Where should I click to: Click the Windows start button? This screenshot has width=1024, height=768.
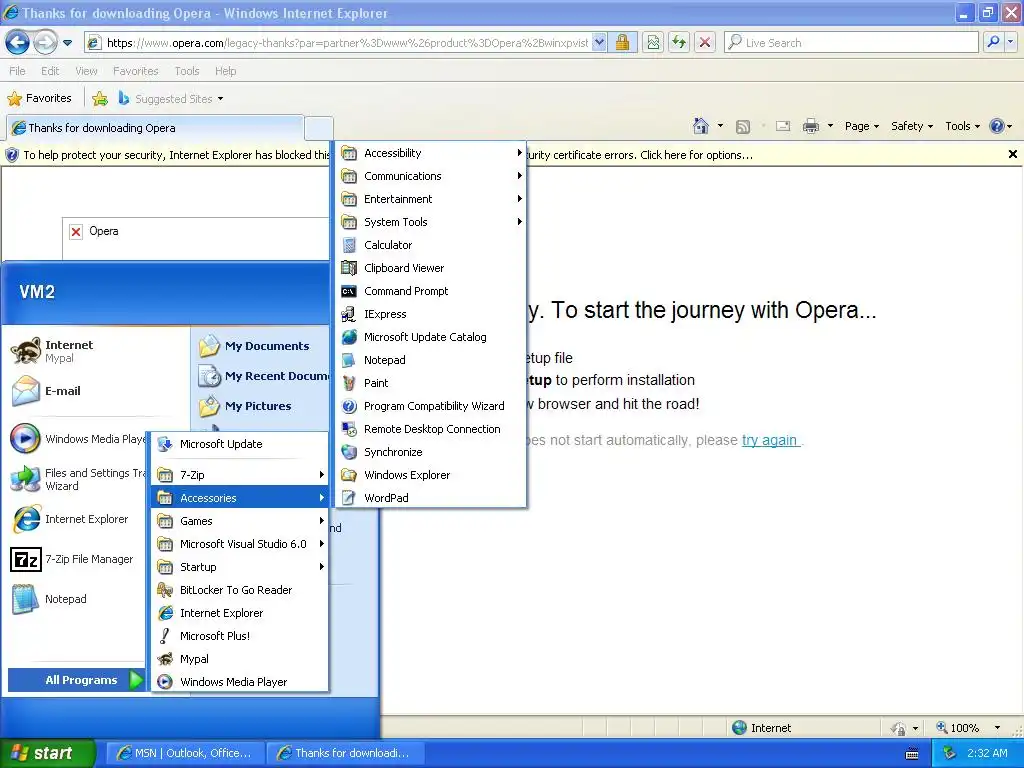tap(48, 753)
